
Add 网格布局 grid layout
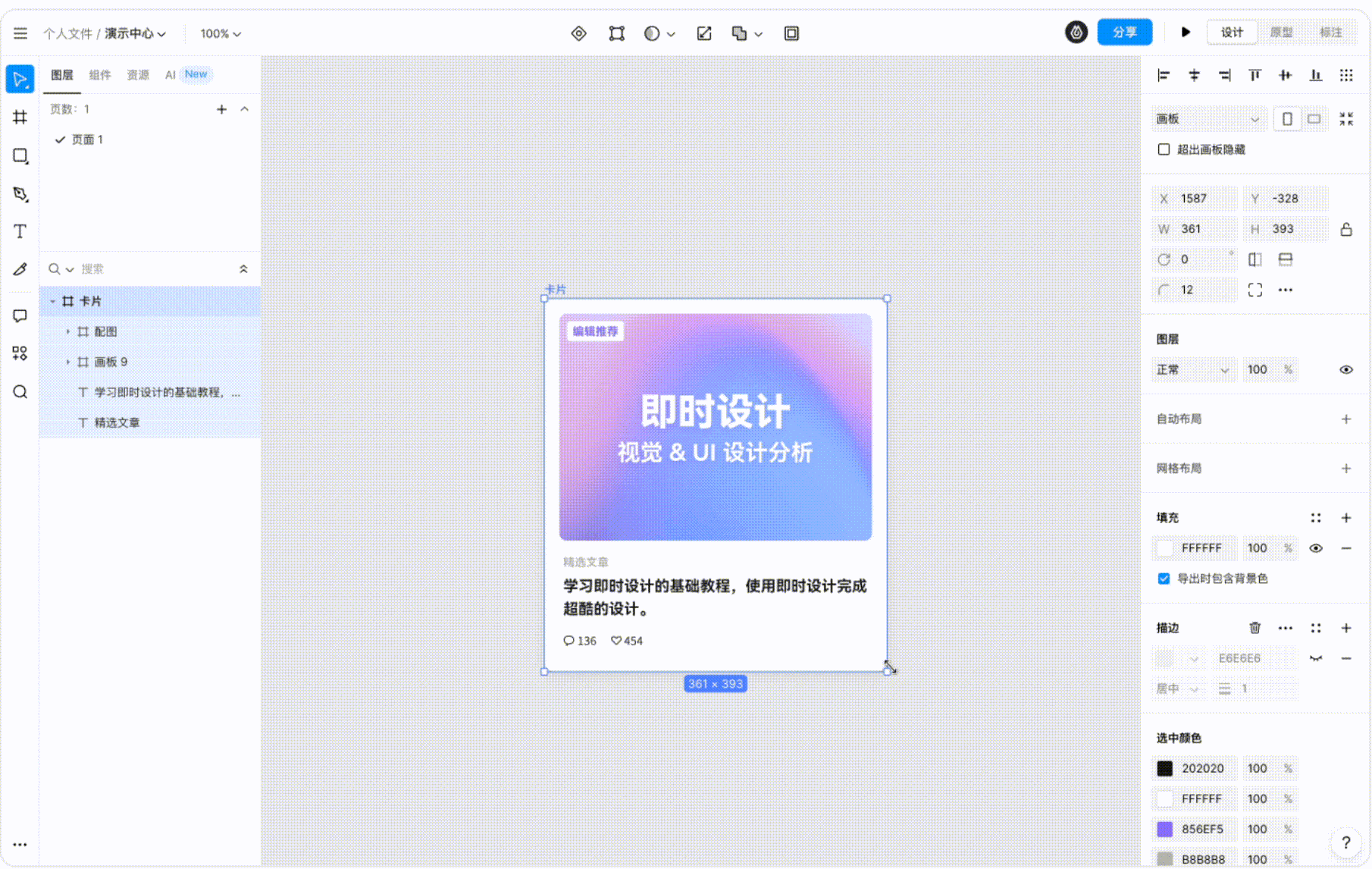tap(1346, 469)
